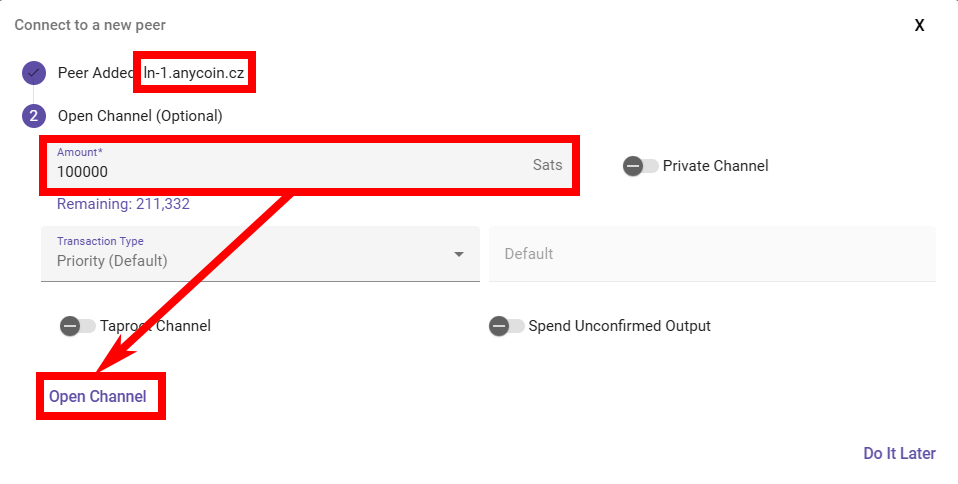Viewport: 958px width, 484px height.
Task: Click the Do It Later link
Action: click(899, 453)
